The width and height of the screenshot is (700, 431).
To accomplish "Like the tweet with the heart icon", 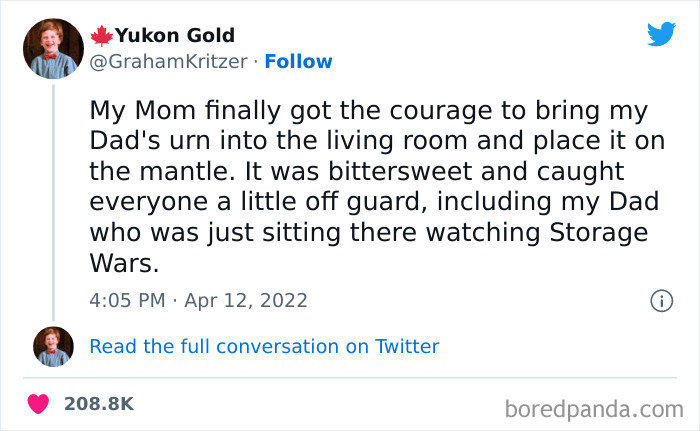I will (x=38, y=404).
